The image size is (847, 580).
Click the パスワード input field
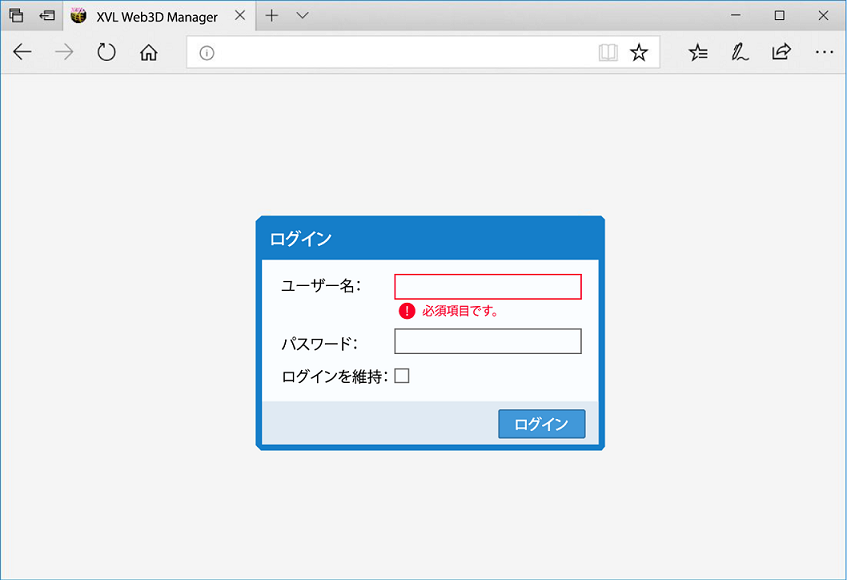pos(488,341)
